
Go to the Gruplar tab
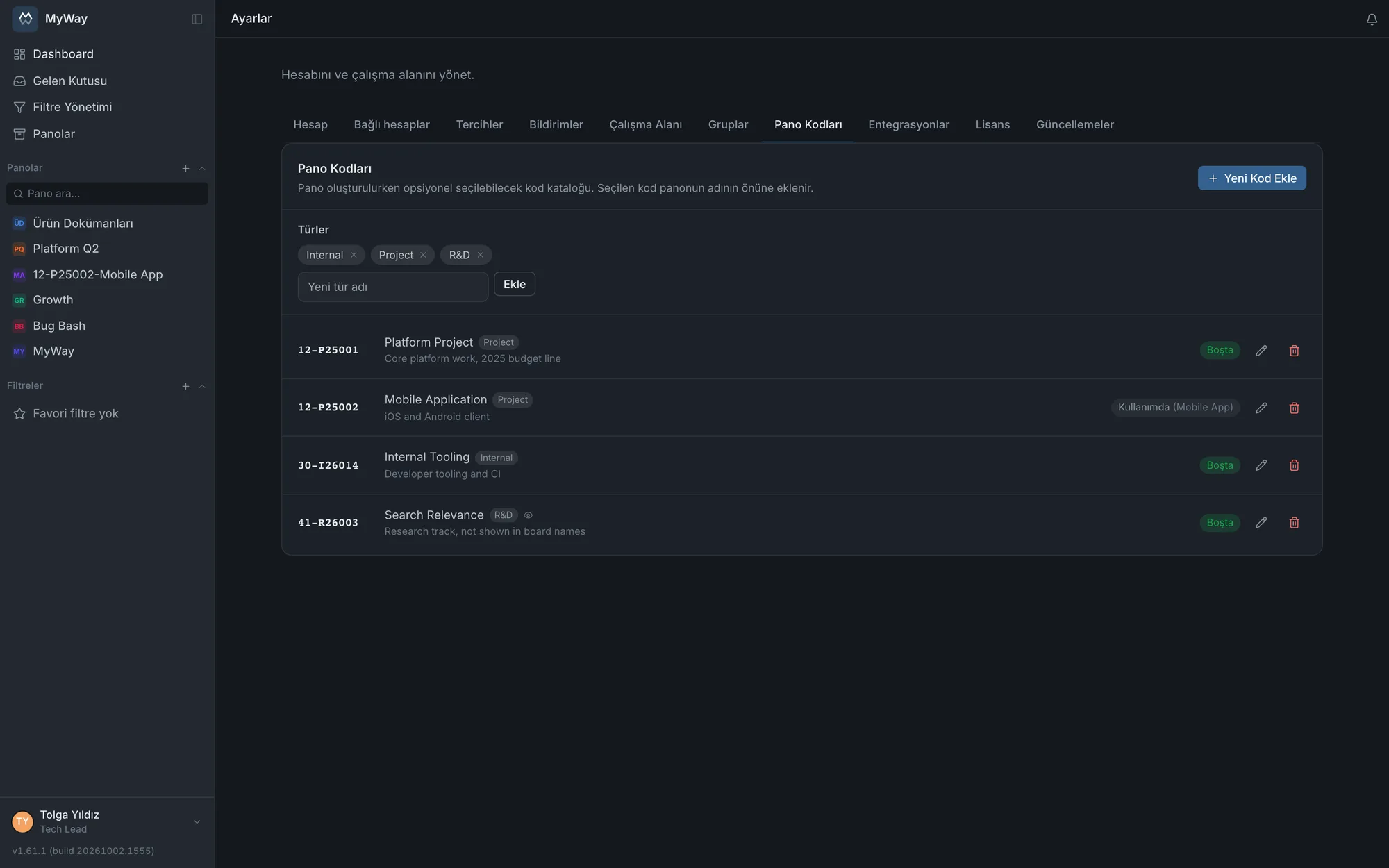pyautogui.click(x=728, y=124)
